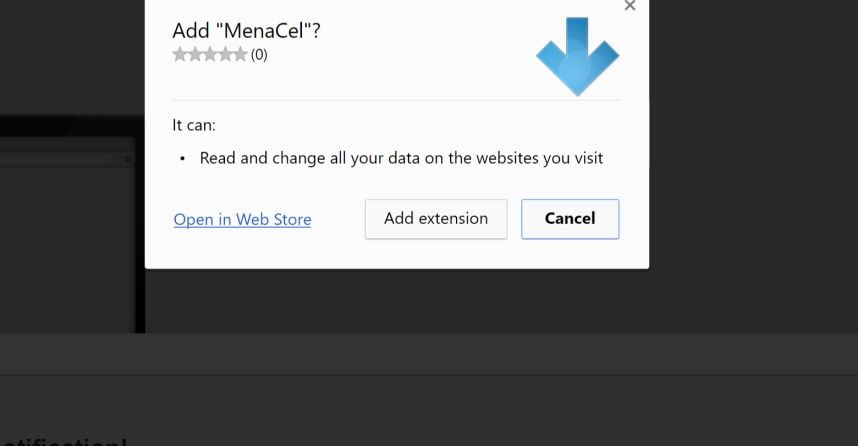
Task: Click the bullet point before the permission
Action: tap(183, 158)
